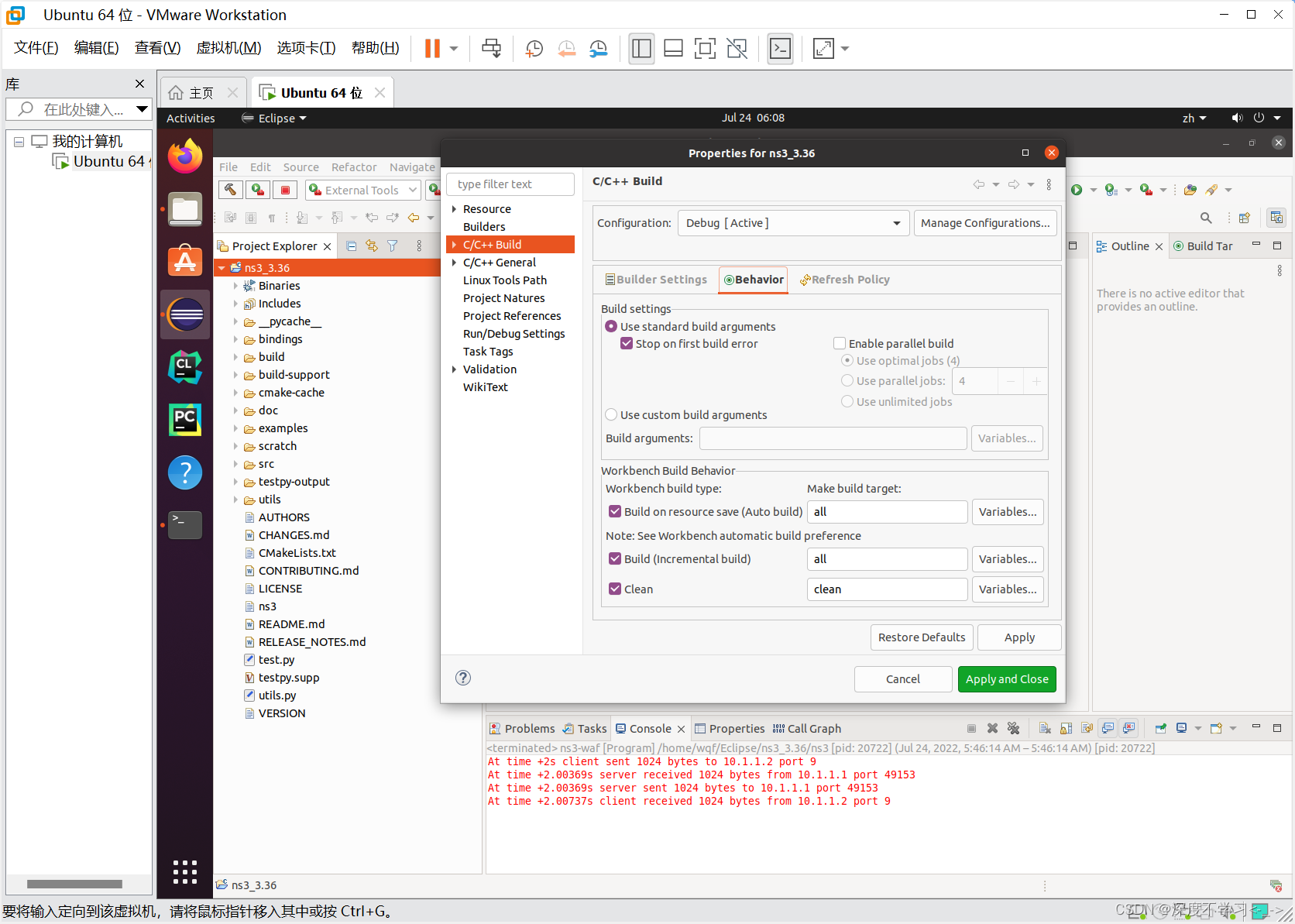1295x924 pixels.
Task: Select Use optimal jobs radio
Action: [847, 360]
